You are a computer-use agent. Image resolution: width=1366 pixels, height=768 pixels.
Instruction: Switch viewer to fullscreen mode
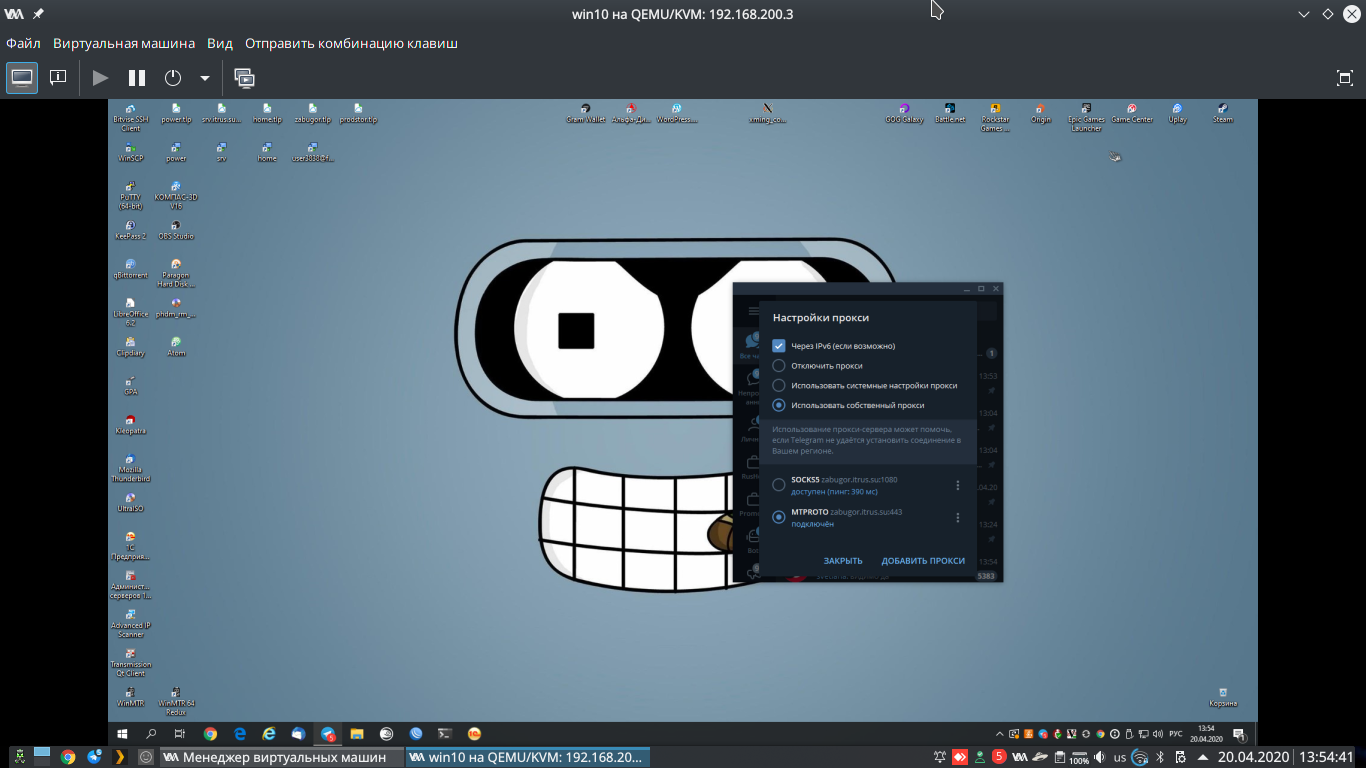pos(1345,77)
